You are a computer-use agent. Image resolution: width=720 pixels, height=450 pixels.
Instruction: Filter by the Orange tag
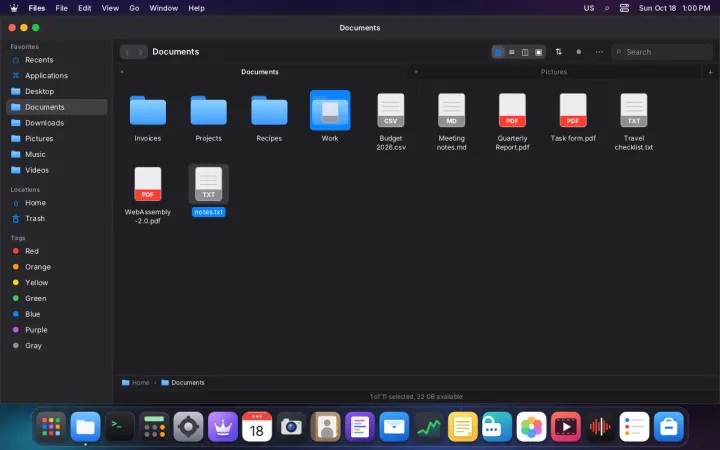[56, 267]
